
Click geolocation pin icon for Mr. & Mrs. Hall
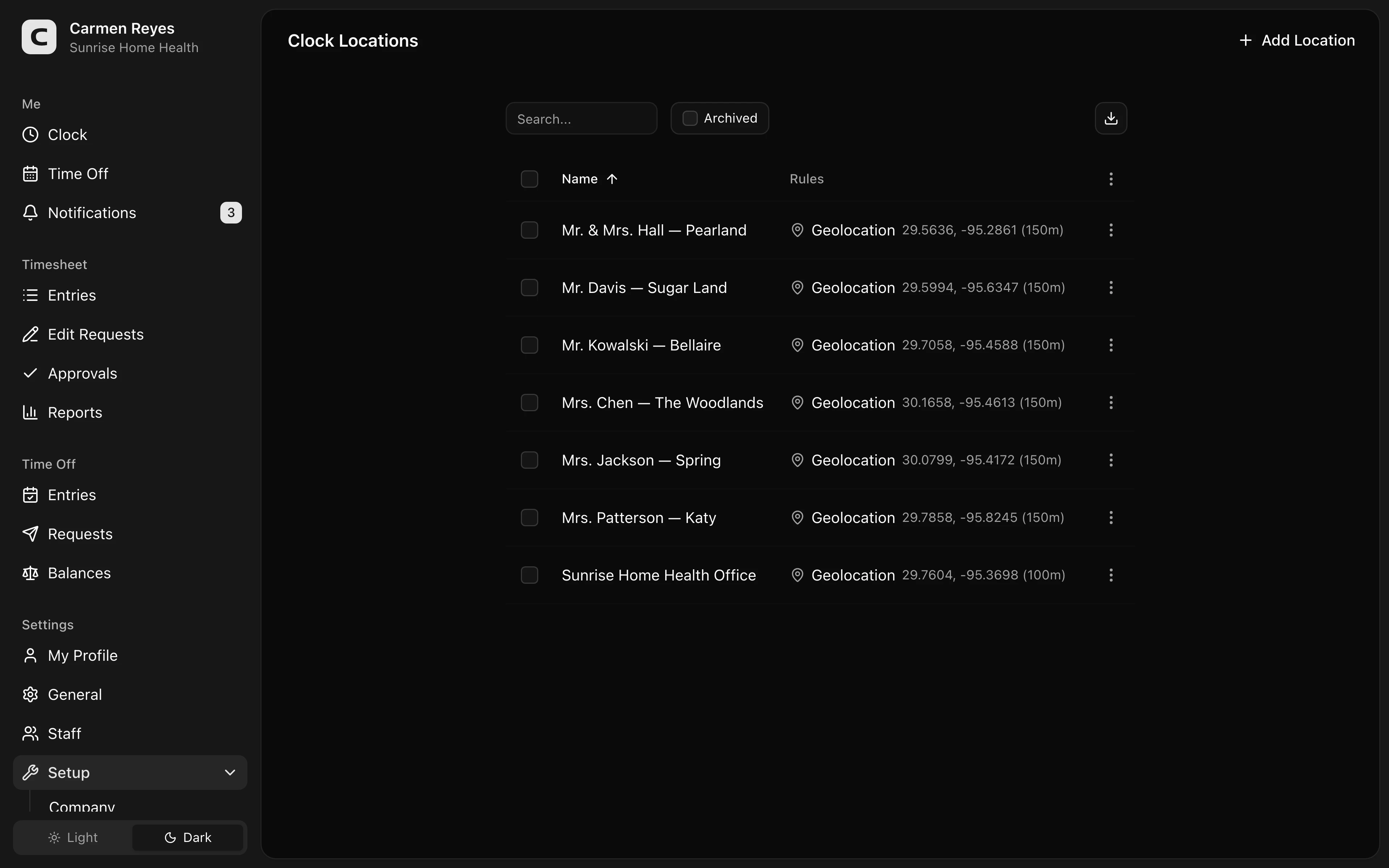(797, 230)
